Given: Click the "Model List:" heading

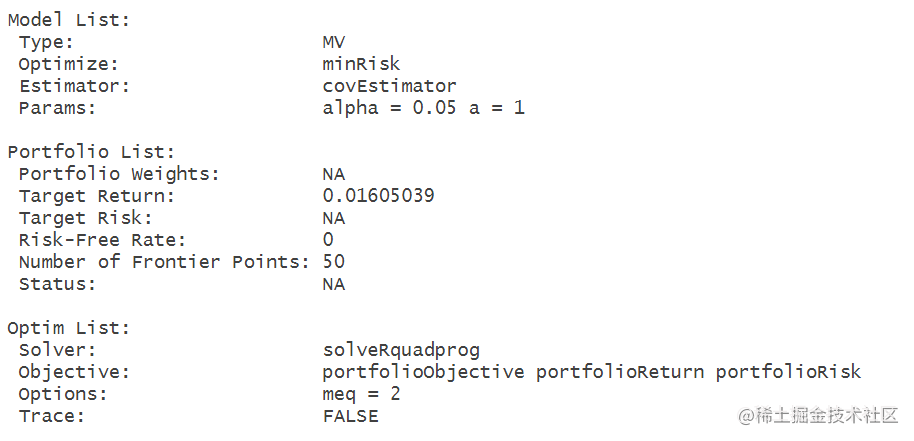Looking at the screenshot, I should point(68,20).
